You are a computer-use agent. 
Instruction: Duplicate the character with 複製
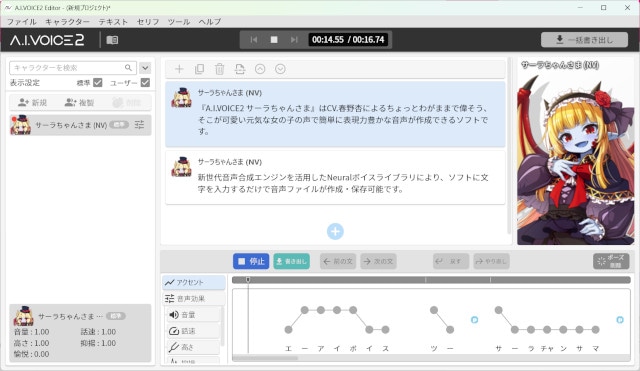(79, 102)
